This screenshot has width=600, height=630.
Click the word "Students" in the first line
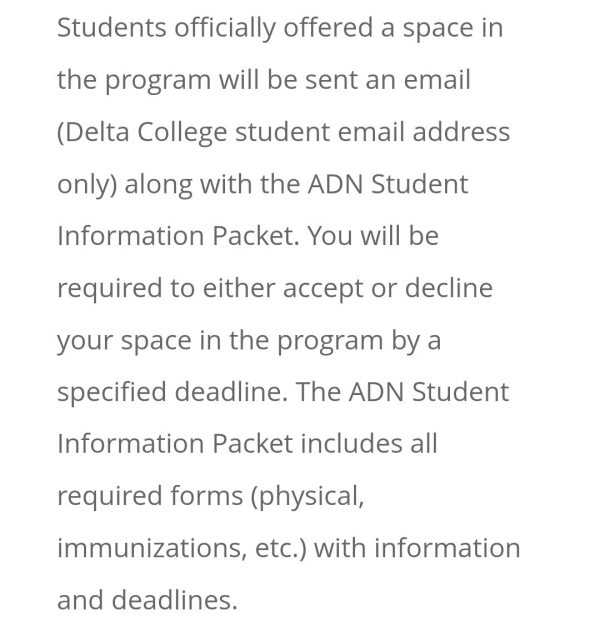pos(112,28)
